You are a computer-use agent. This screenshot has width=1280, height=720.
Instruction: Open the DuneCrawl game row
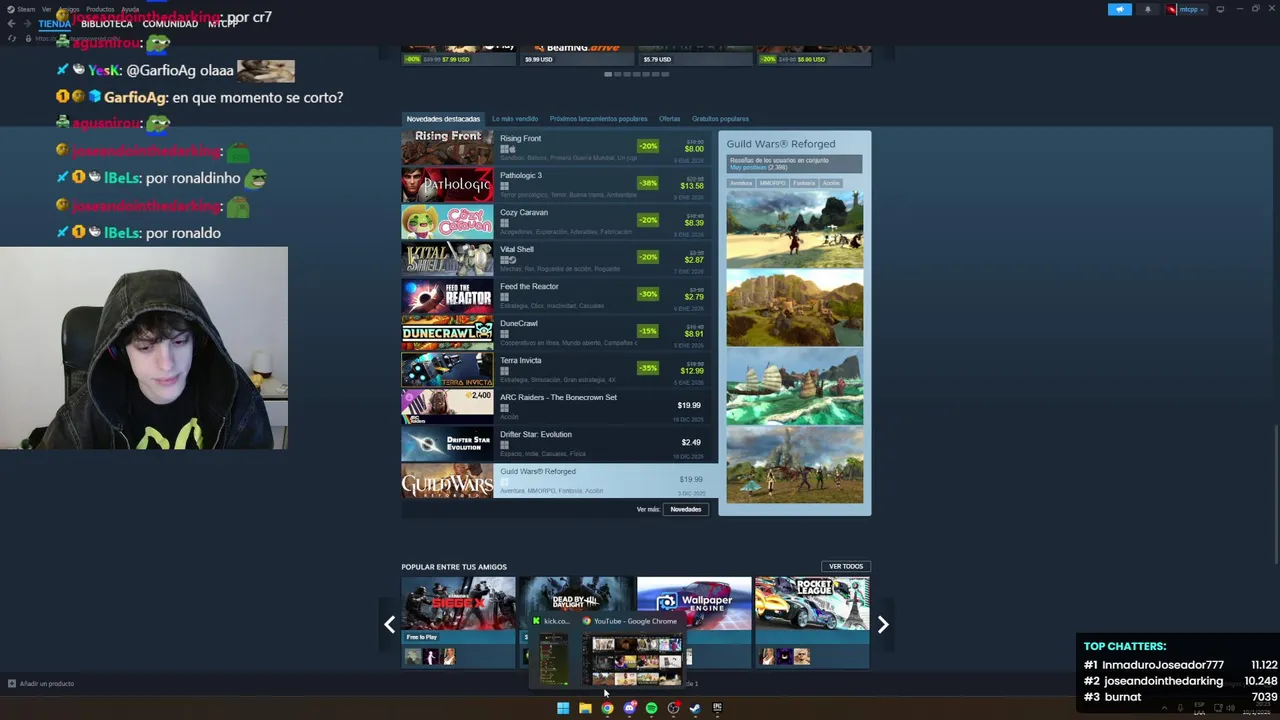tap(559, 333)
